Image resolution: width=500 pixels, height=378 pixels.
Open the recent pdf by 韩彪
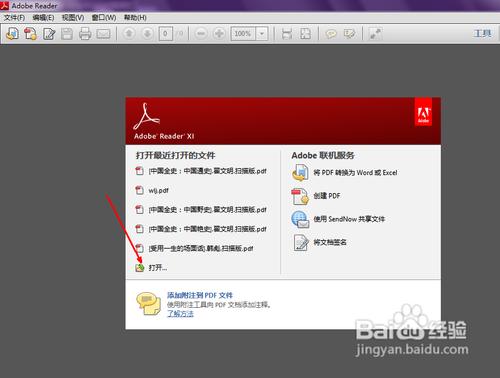(201, 248)
